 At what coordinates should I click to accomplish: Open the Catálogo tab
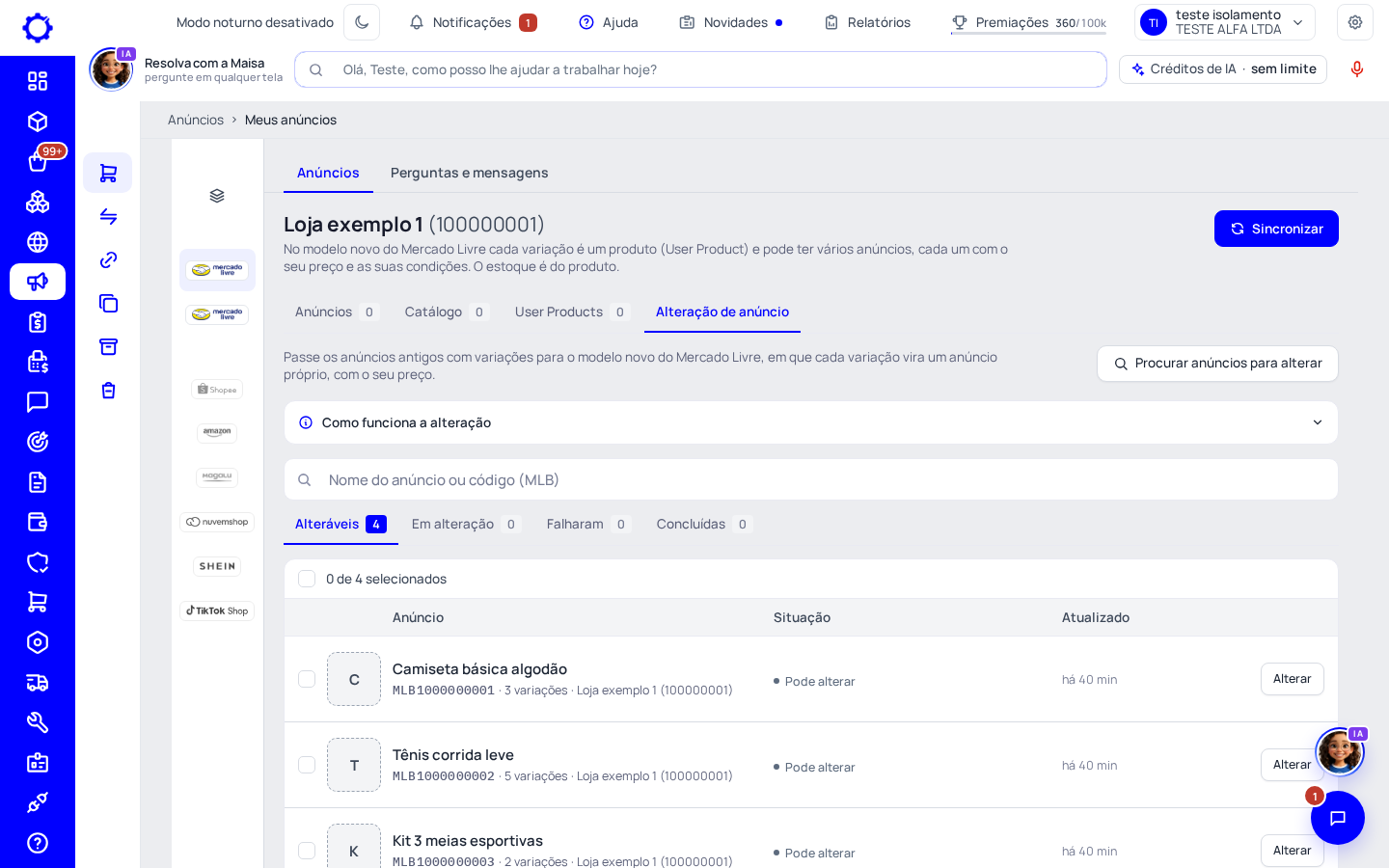click(447, 312)
